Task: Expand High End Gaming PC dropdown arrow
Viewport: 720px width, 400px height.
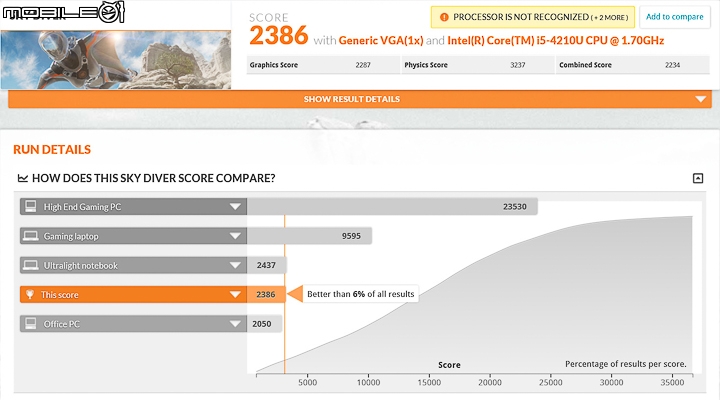Action: [235, 207]
